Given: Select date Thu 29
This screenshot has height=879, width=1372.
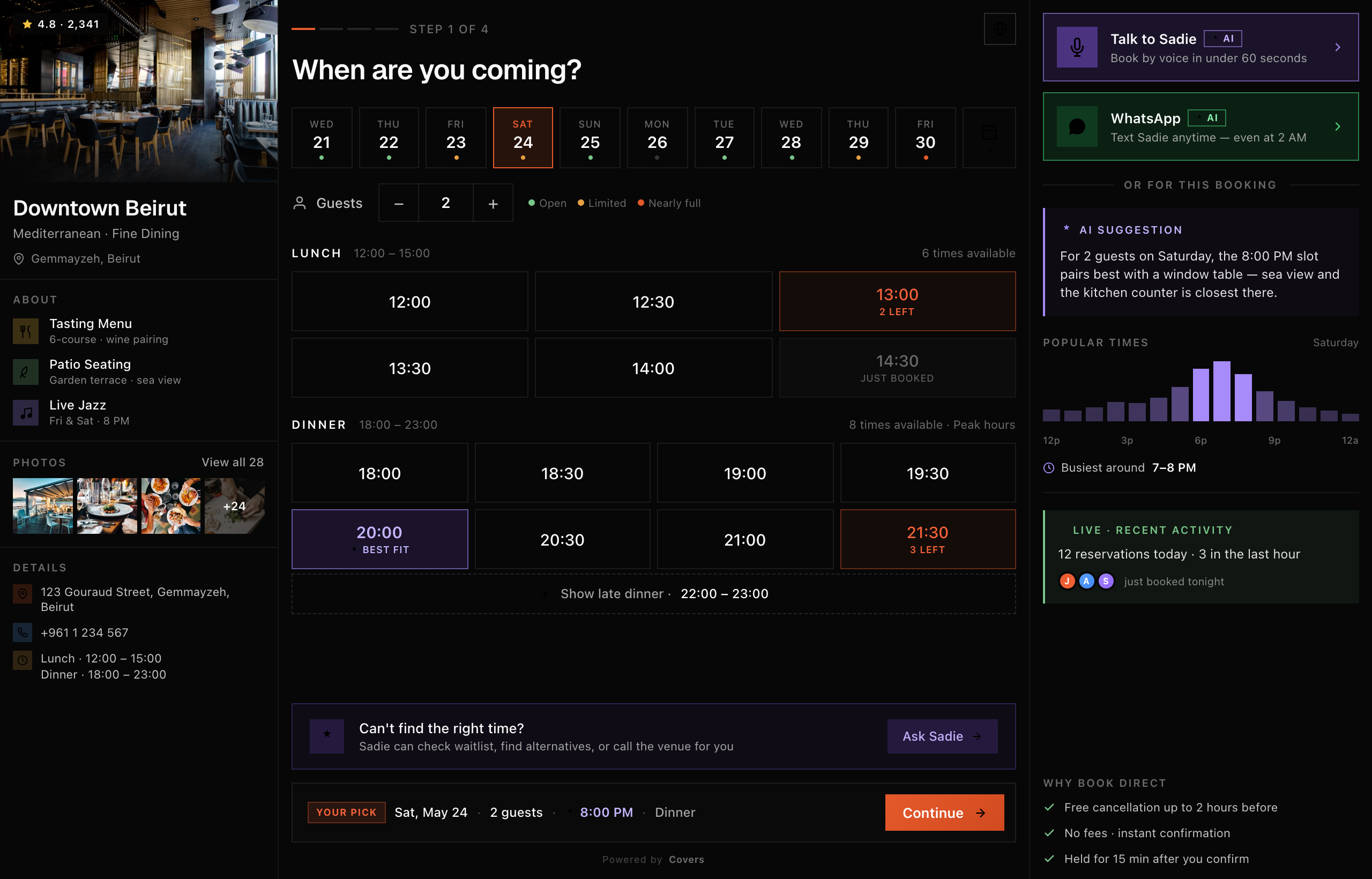Looking at the screenshot, I should [859, 138].
